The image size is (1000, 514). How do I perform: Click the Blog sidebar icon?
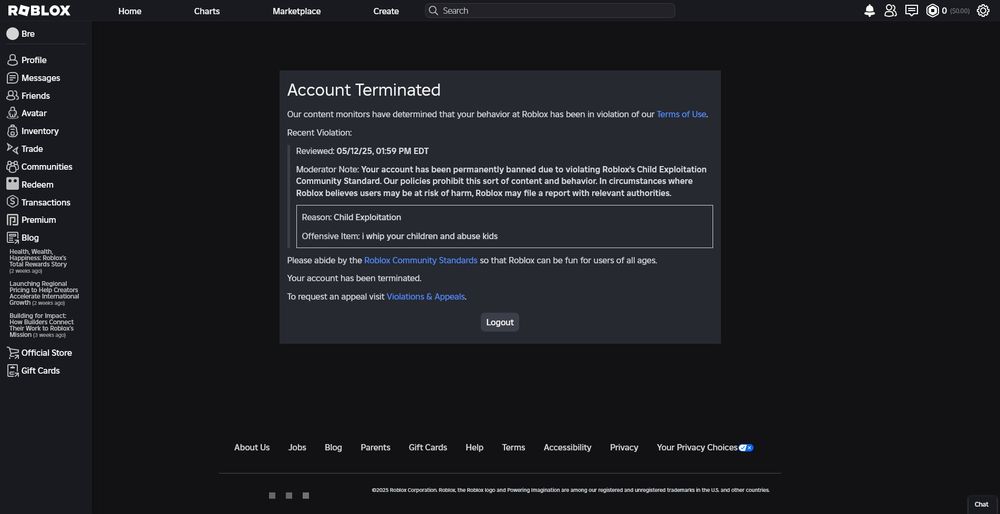(12, 238)
